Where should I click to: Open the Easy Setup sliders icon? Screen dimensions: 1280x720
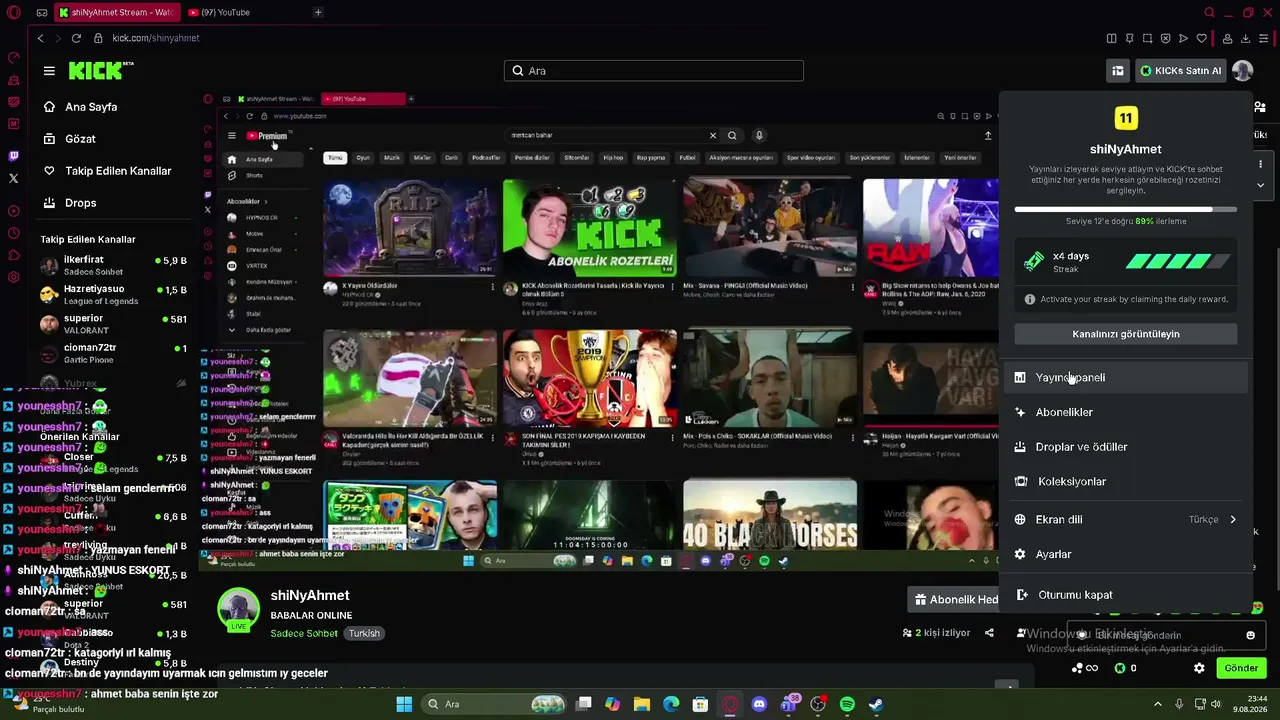coord(1264,38)
